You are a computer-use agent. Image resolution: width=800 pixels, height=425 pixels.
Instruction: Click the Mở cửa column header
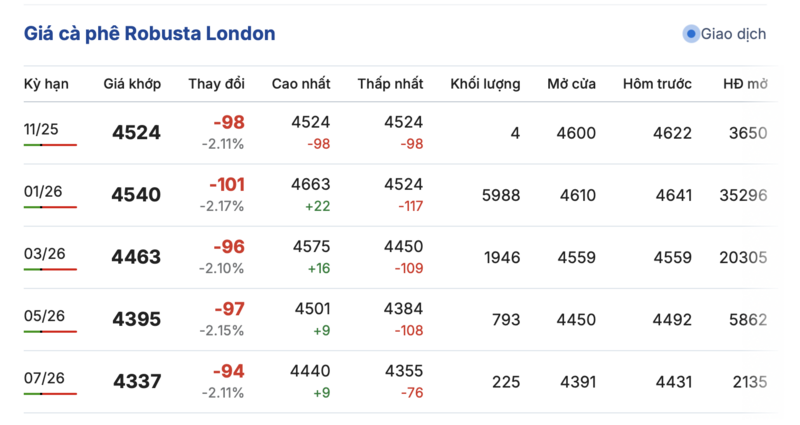point(571,84)
